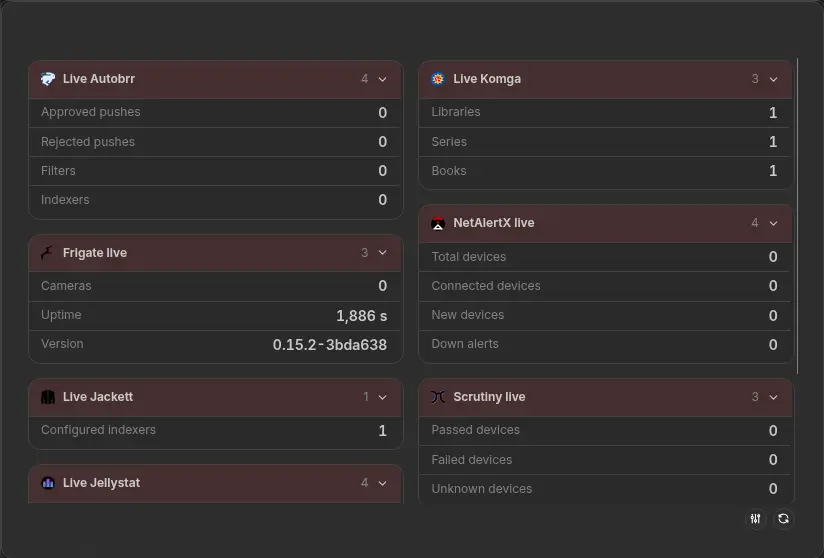The width and height of the screenshot is (824, 558).
Task: Click the Frigate live title
Action: [x=95, y=253]
